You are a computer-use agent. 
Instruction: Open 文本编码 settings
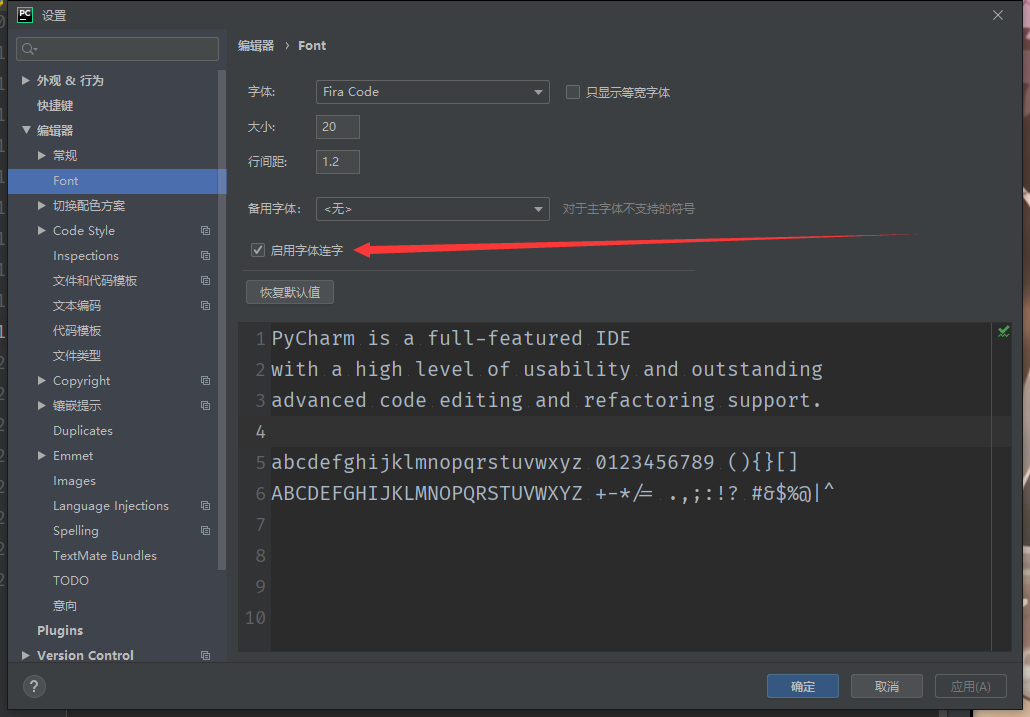pyautogui.click(x=77, y=305)
